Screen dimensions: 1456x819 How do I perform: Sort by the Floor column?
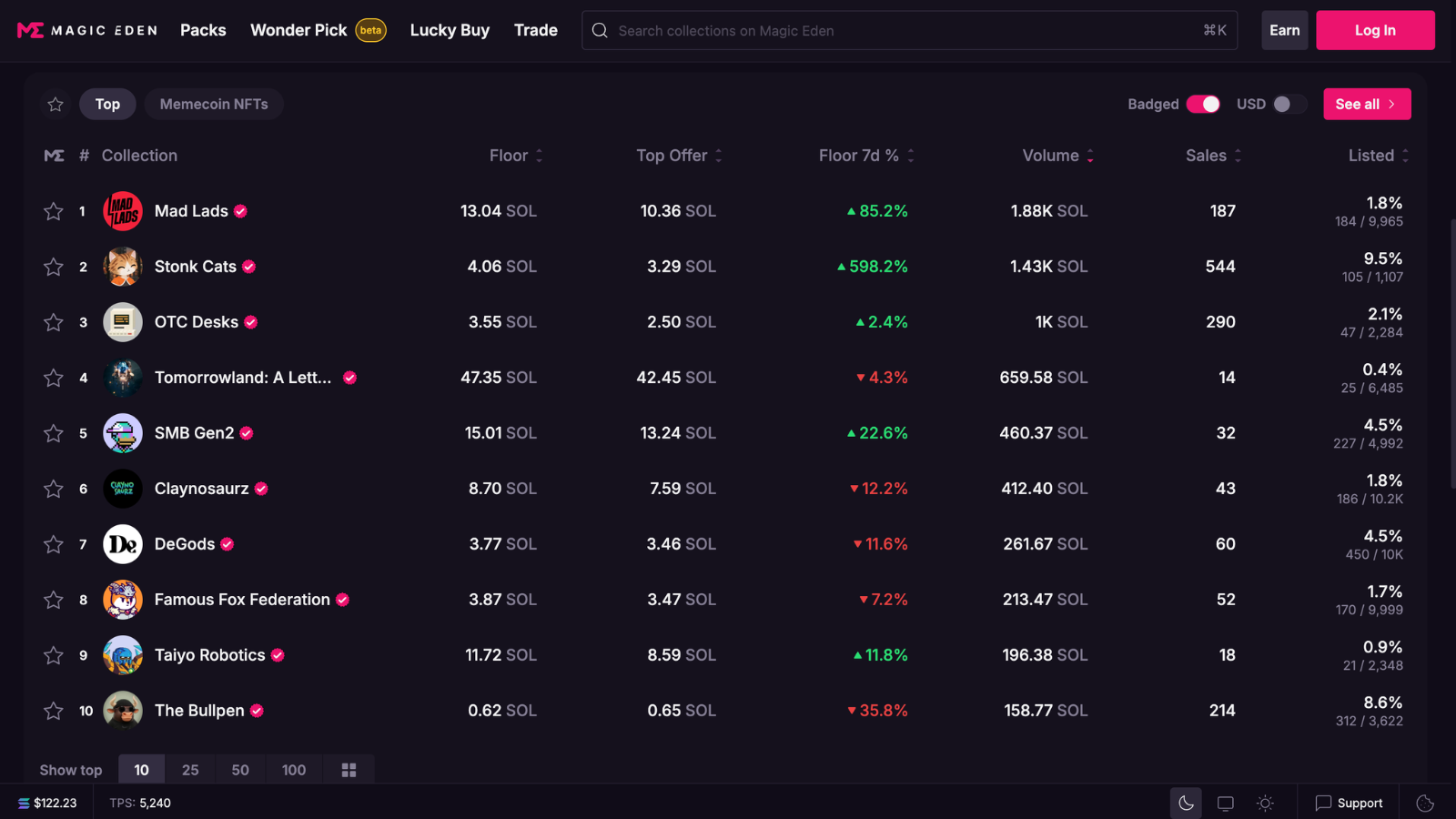[x=516, y=156]
